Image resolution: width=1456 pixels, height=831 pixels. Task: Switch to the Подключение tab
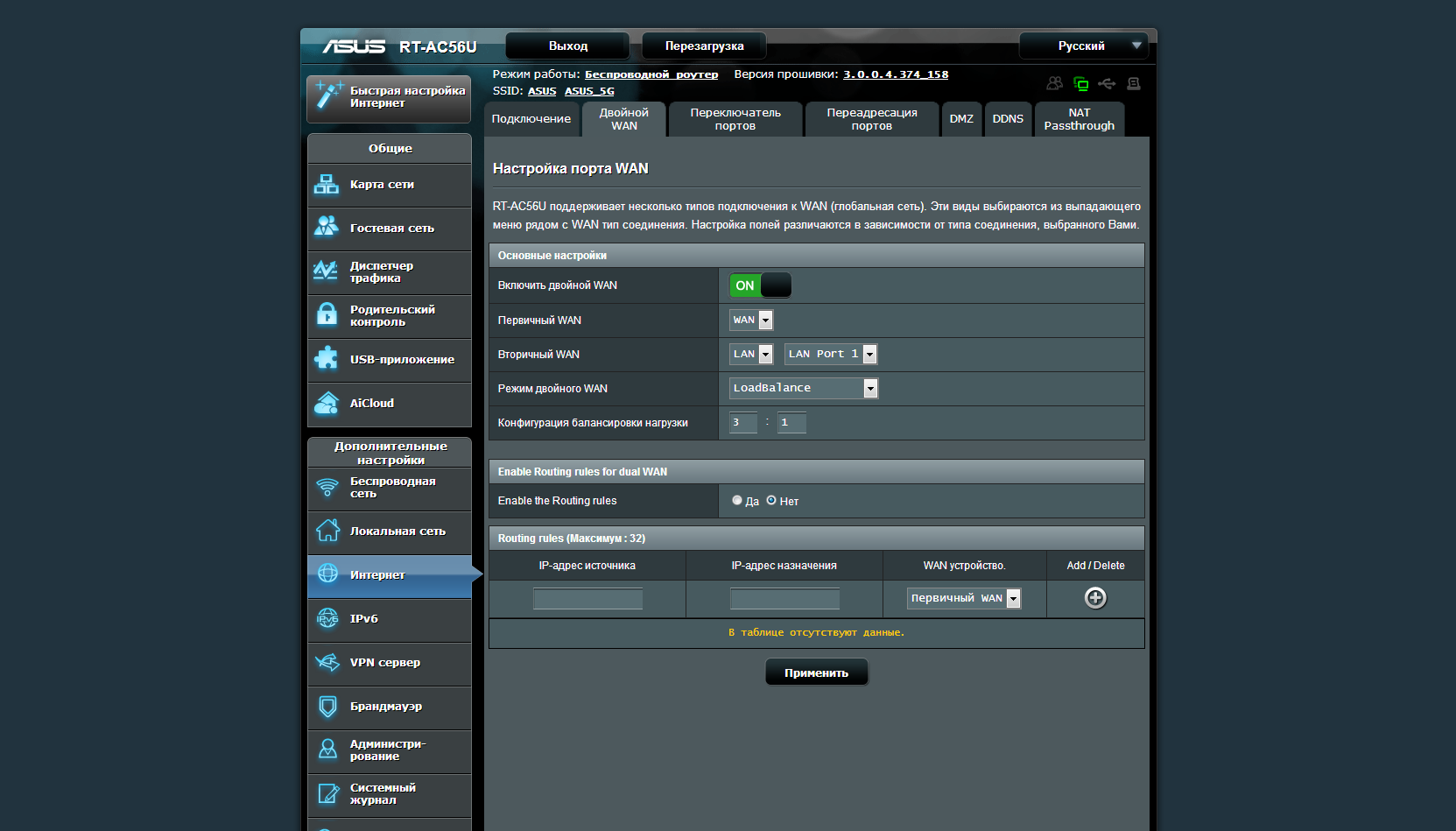click(x=531, y=119)
